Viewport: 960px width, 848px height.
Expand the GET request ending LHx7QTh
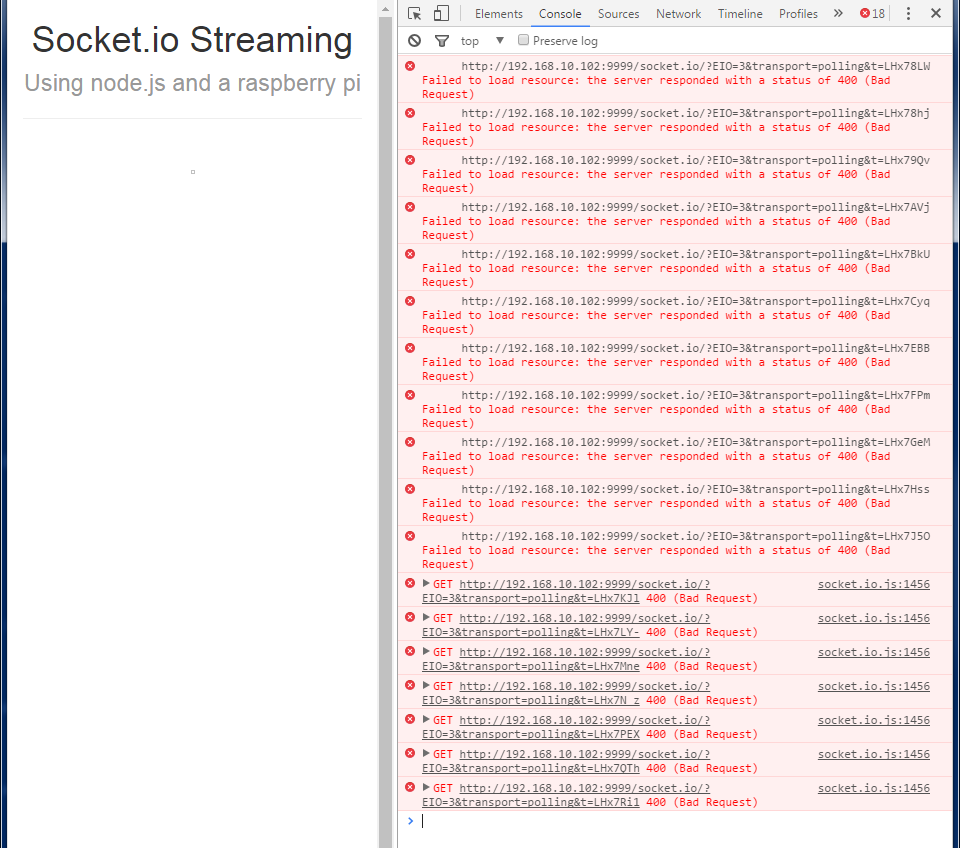426,754
